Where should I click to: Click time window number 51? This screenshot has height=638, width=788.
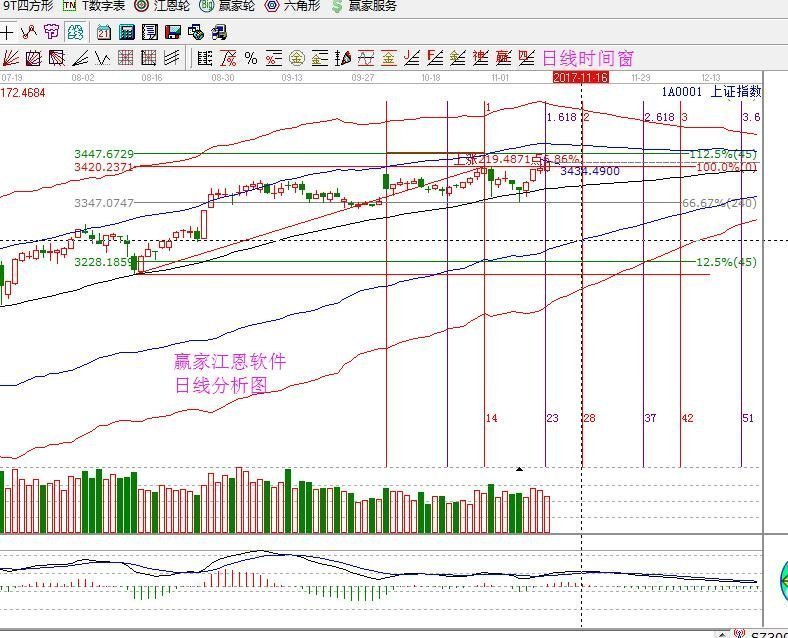(748, 418)
